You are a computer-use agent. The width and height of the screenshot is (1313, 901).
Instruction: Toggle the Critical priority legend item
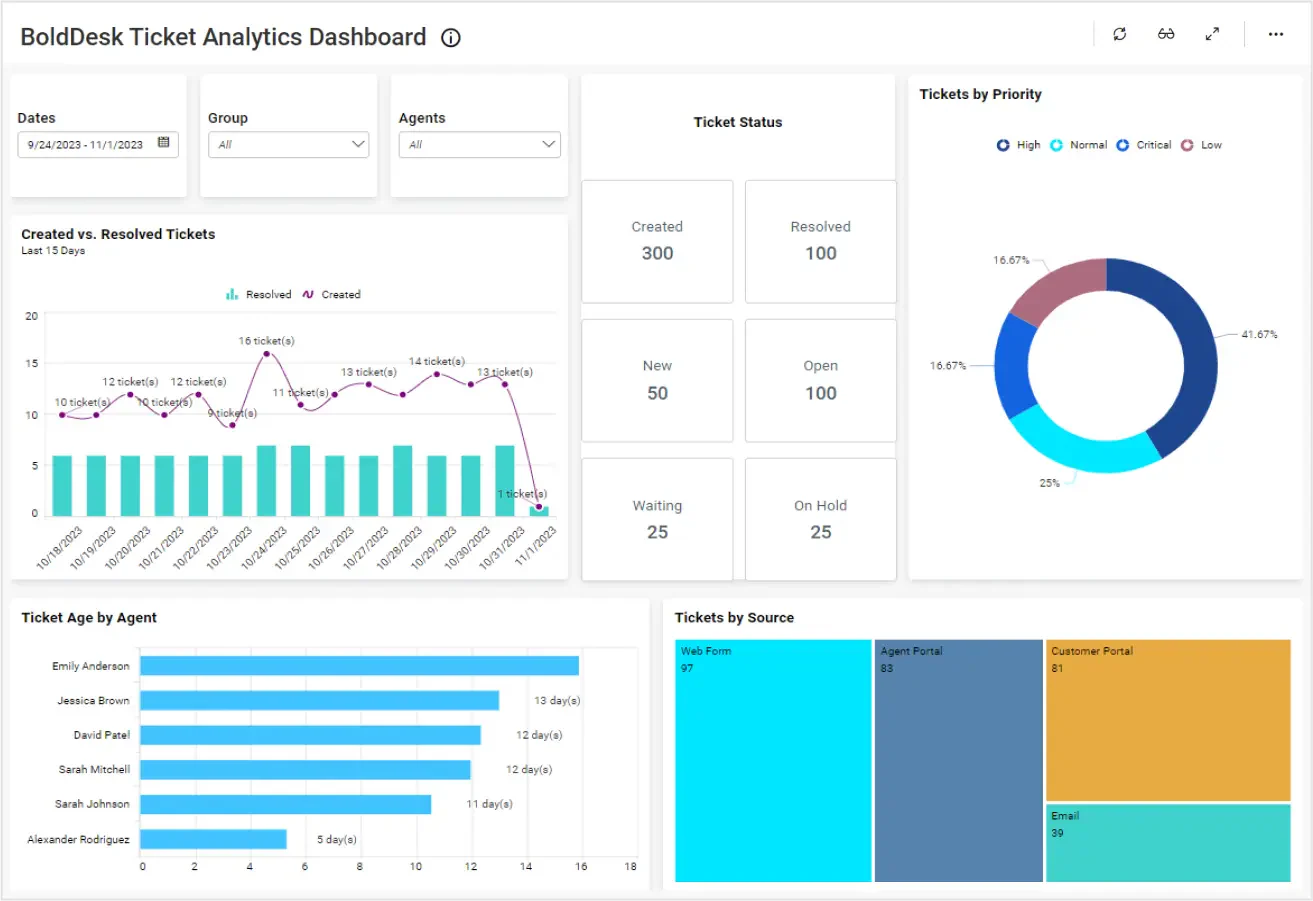click(x=1143, y=145)
